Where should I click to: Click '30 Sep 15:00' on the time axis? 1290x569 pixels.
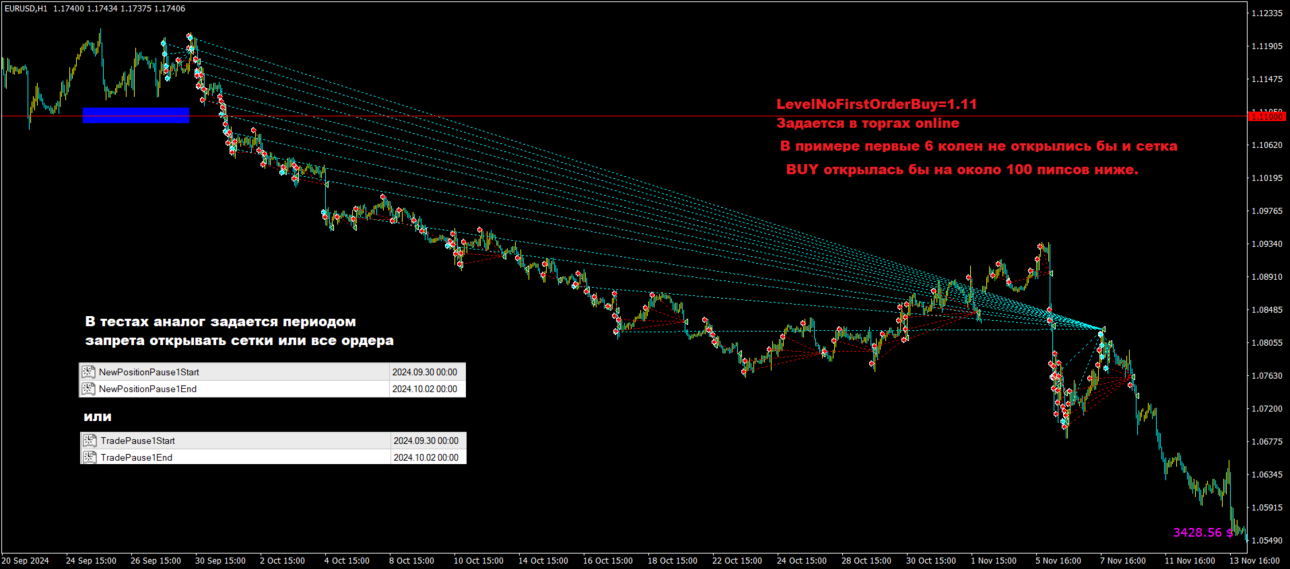[221, 561]
